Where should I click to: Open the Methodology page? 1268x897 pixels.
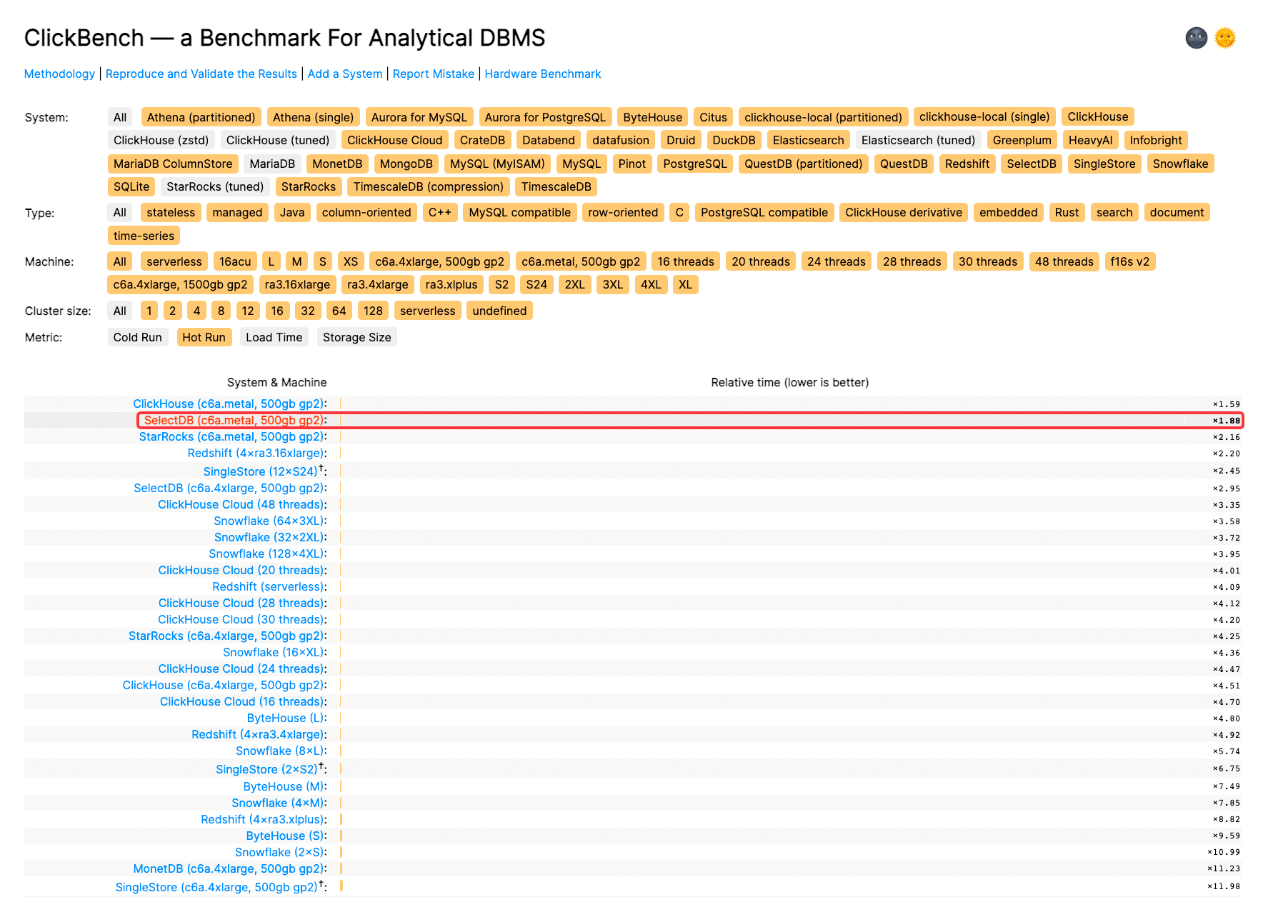59,74
